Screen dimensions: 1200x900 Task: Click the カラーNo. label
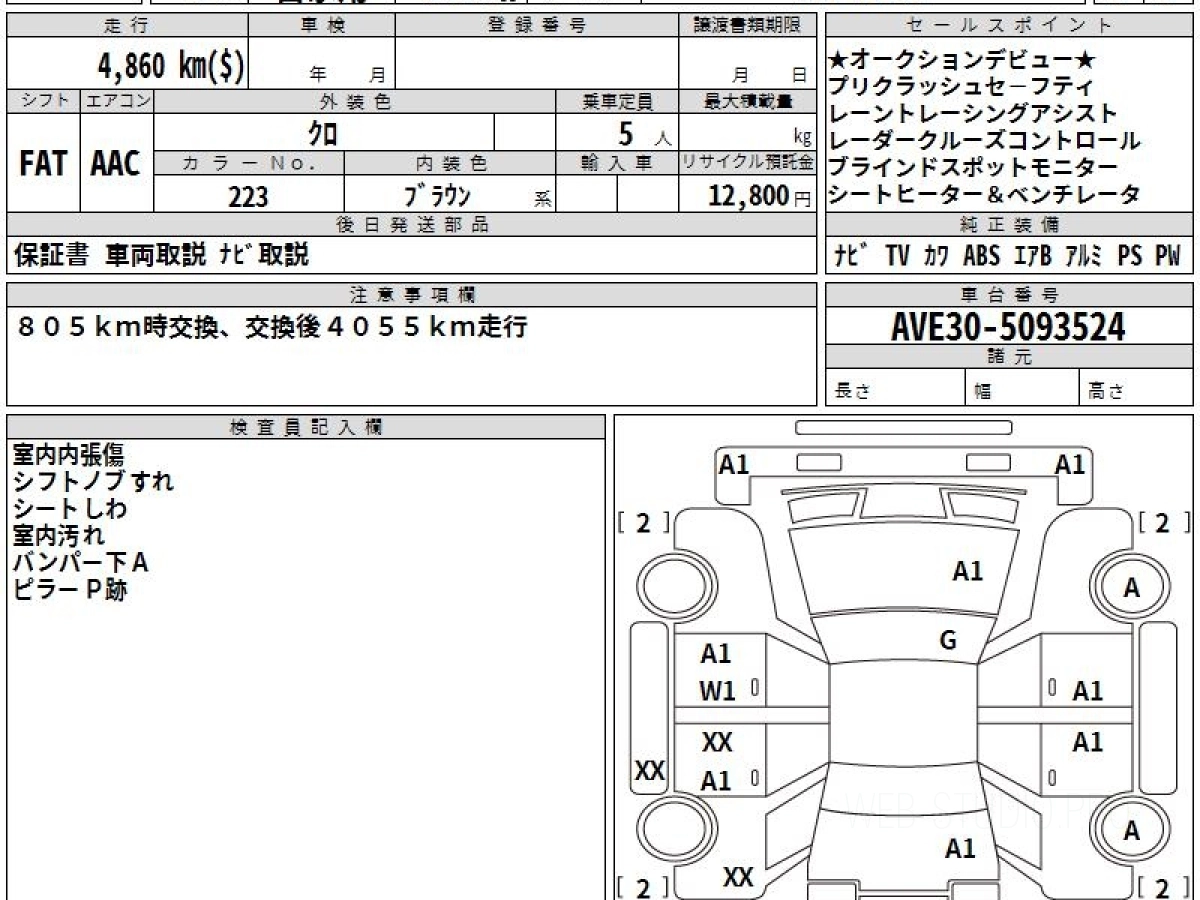tap(249, 163)
